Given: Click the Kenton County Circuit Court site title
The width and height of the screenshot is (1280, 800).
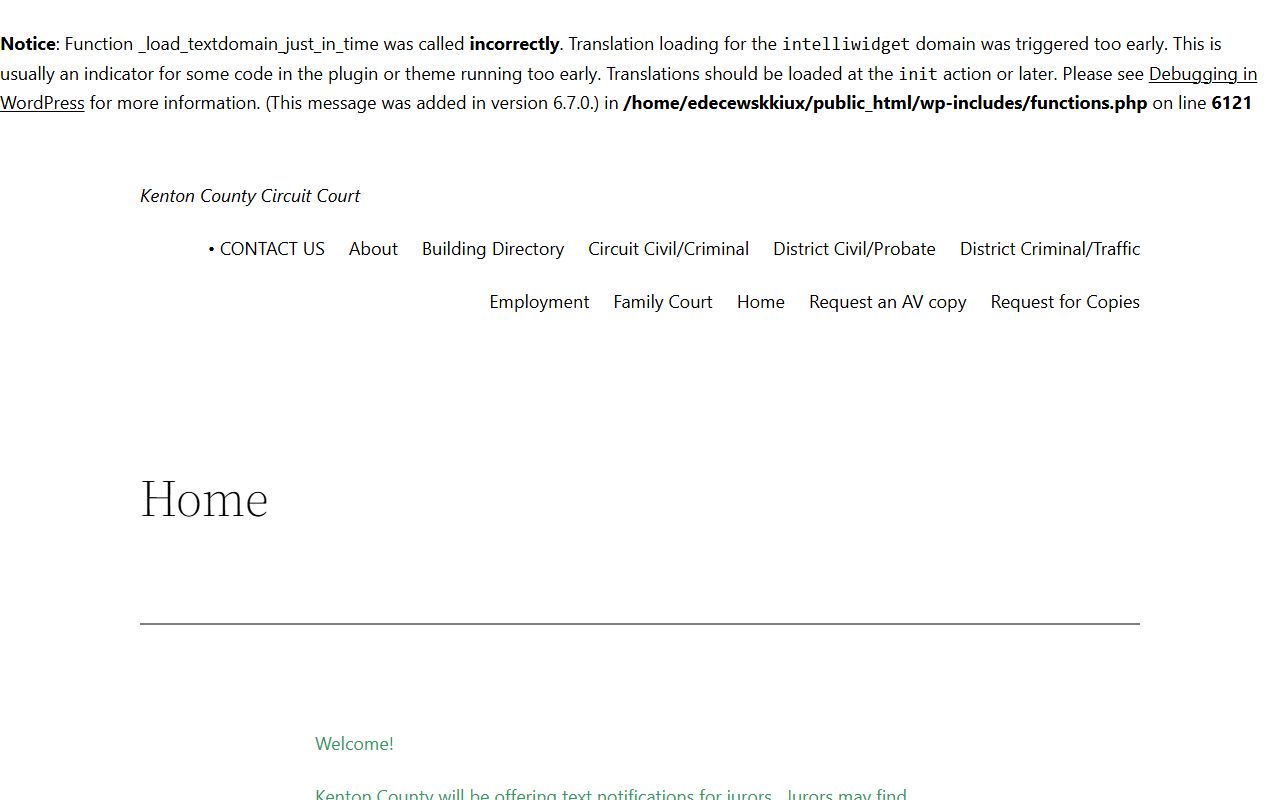Looking at the screenshot, I should coord(250,196).
